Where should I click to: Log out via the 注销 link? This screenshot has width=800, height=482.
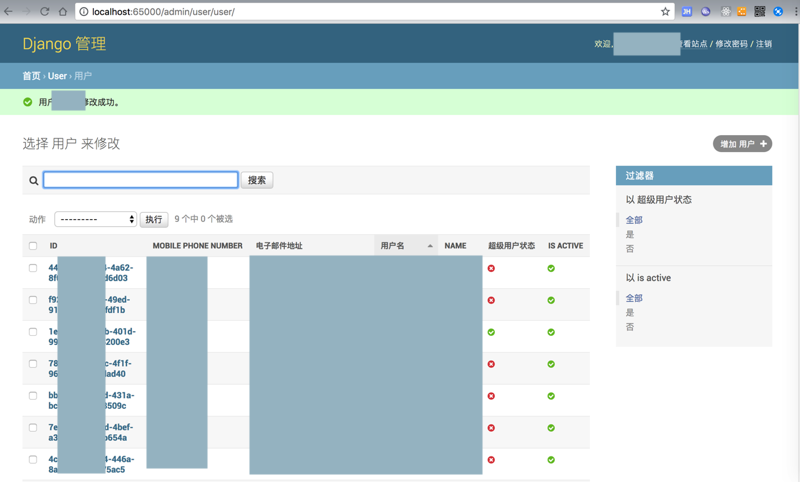point(764,44)
